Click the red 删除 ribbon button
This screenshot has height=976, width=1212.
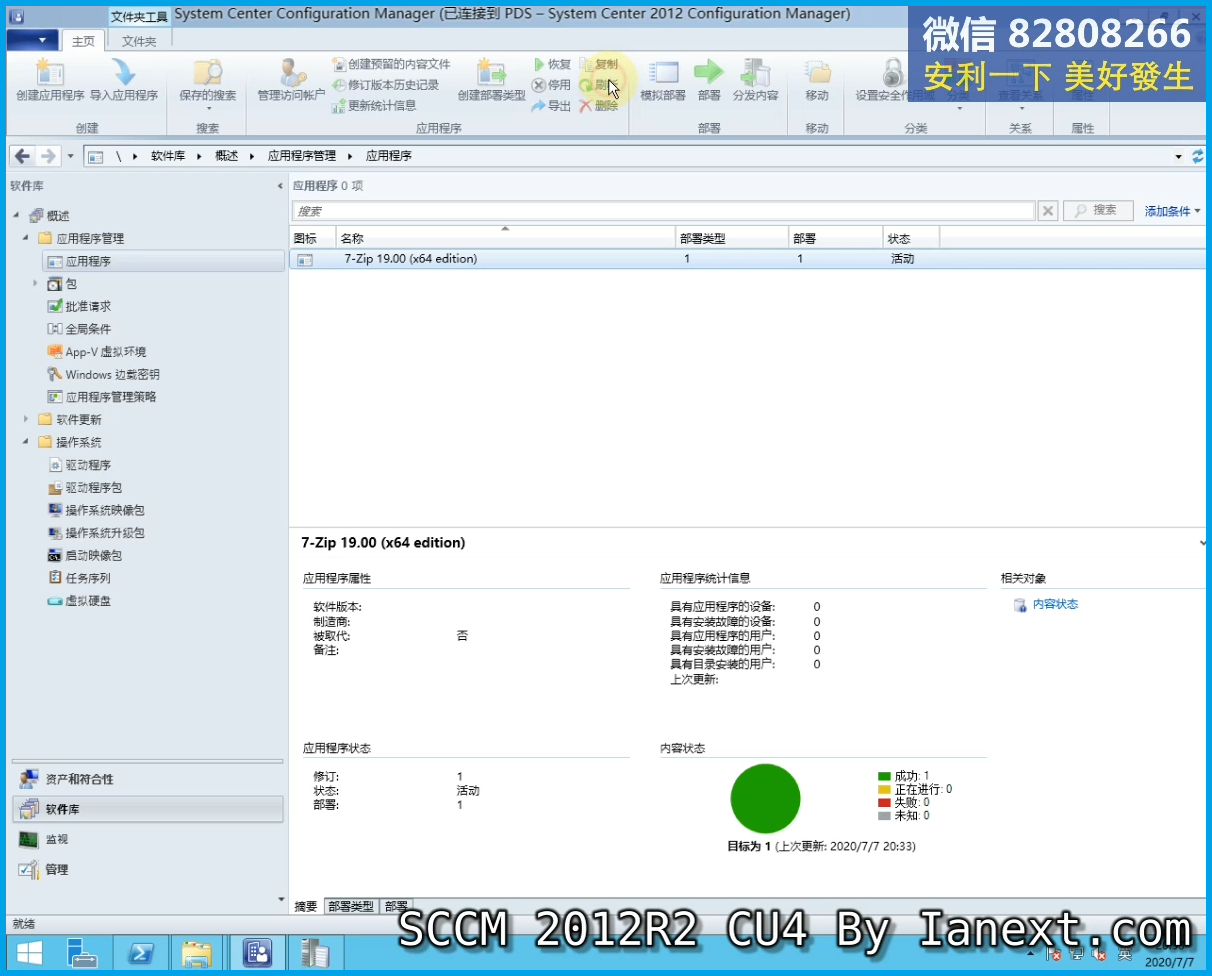point(598,105)
